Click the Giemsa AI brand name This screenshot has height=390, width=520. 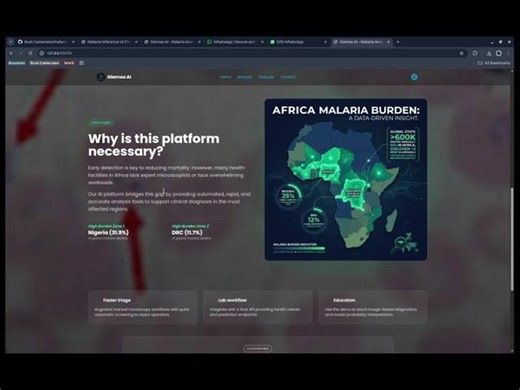click(x=119, y=77)
